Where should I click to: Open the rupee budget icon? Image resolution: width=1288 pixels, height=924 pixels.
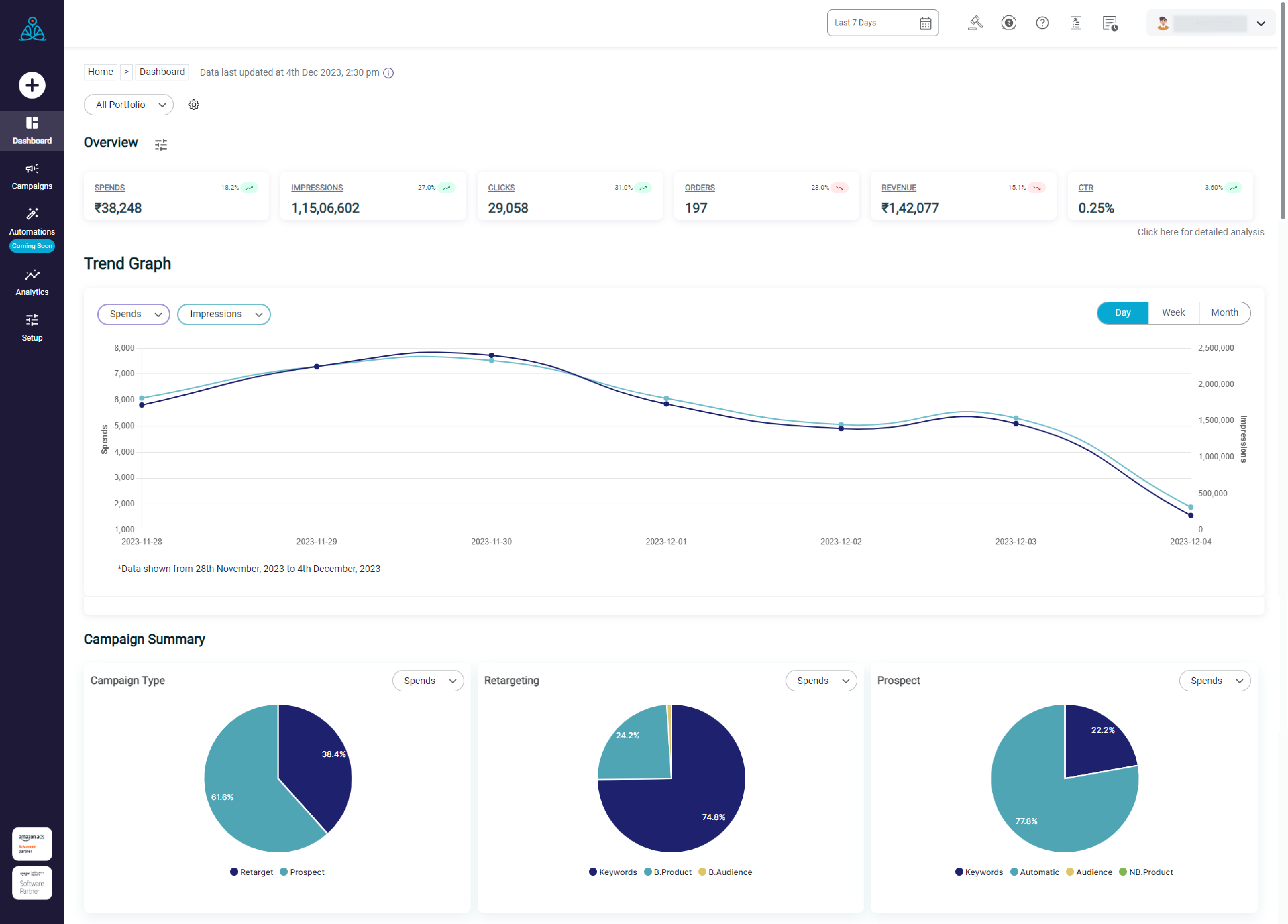[x=1009, y=23]
